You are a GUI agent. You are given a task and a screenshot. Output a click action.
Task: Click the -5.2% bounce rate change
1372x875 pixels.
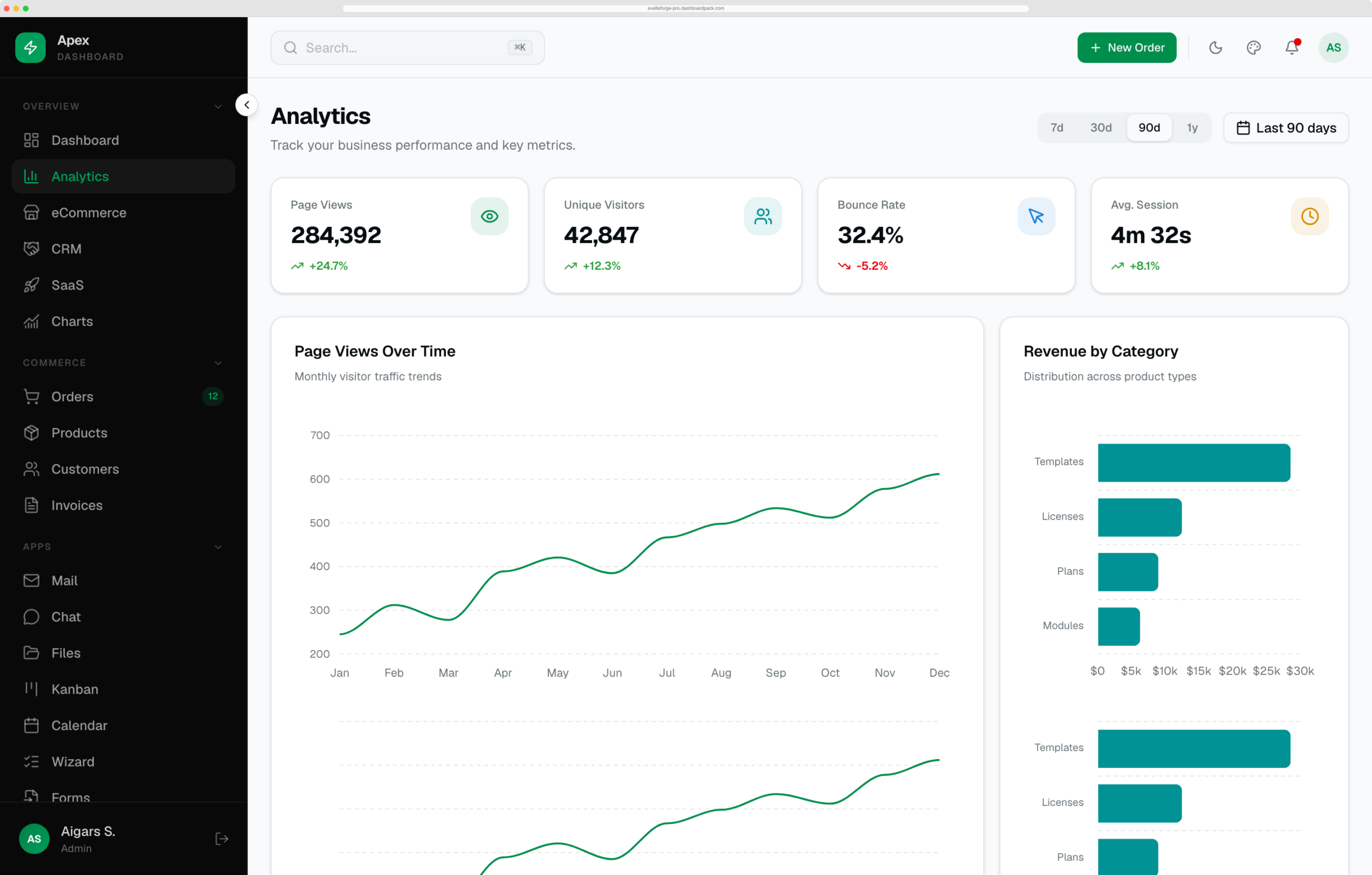pyautogui.click(x=872, y=265)
